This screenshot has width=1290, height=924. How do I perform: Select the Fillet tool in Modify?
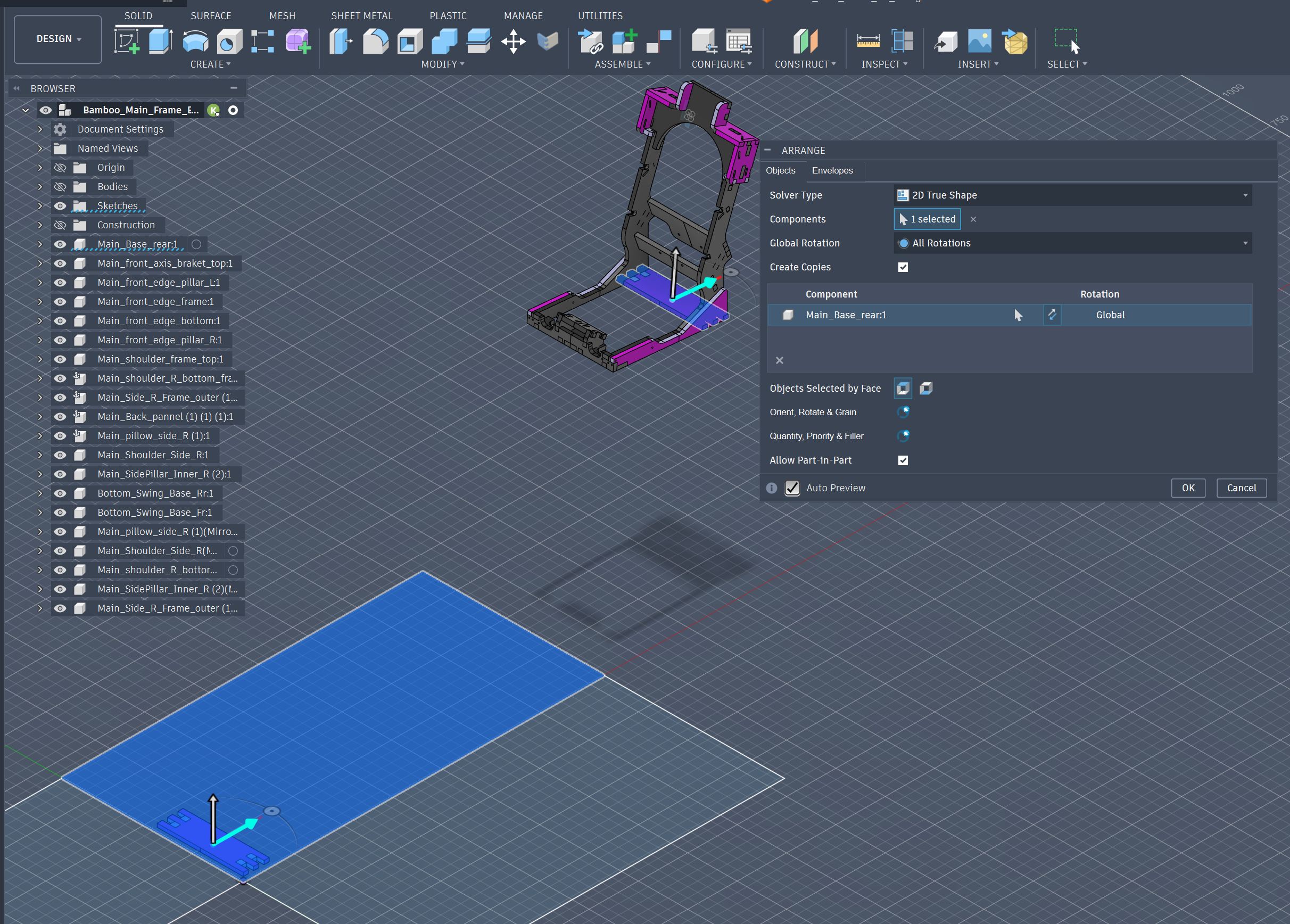tap(375, 41)
